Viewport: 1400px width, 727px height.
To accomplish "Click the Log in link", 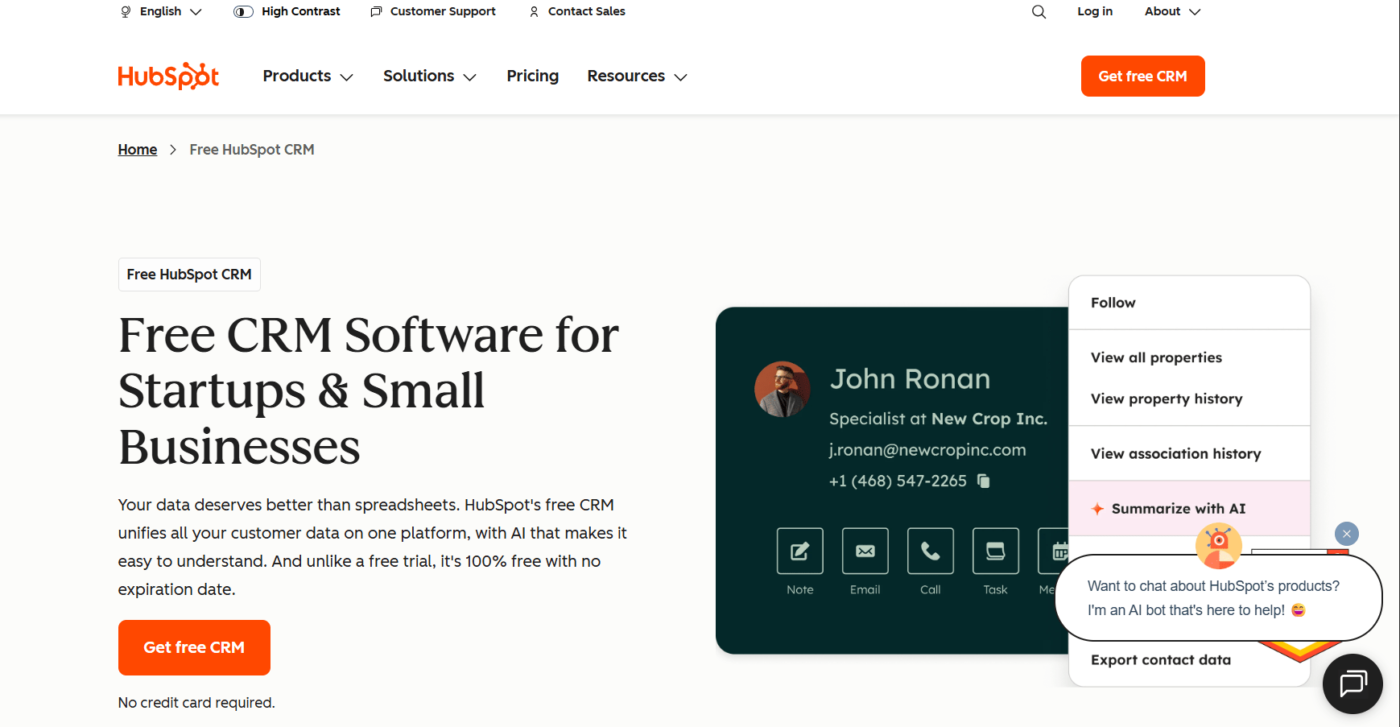I will (1095, 12).
